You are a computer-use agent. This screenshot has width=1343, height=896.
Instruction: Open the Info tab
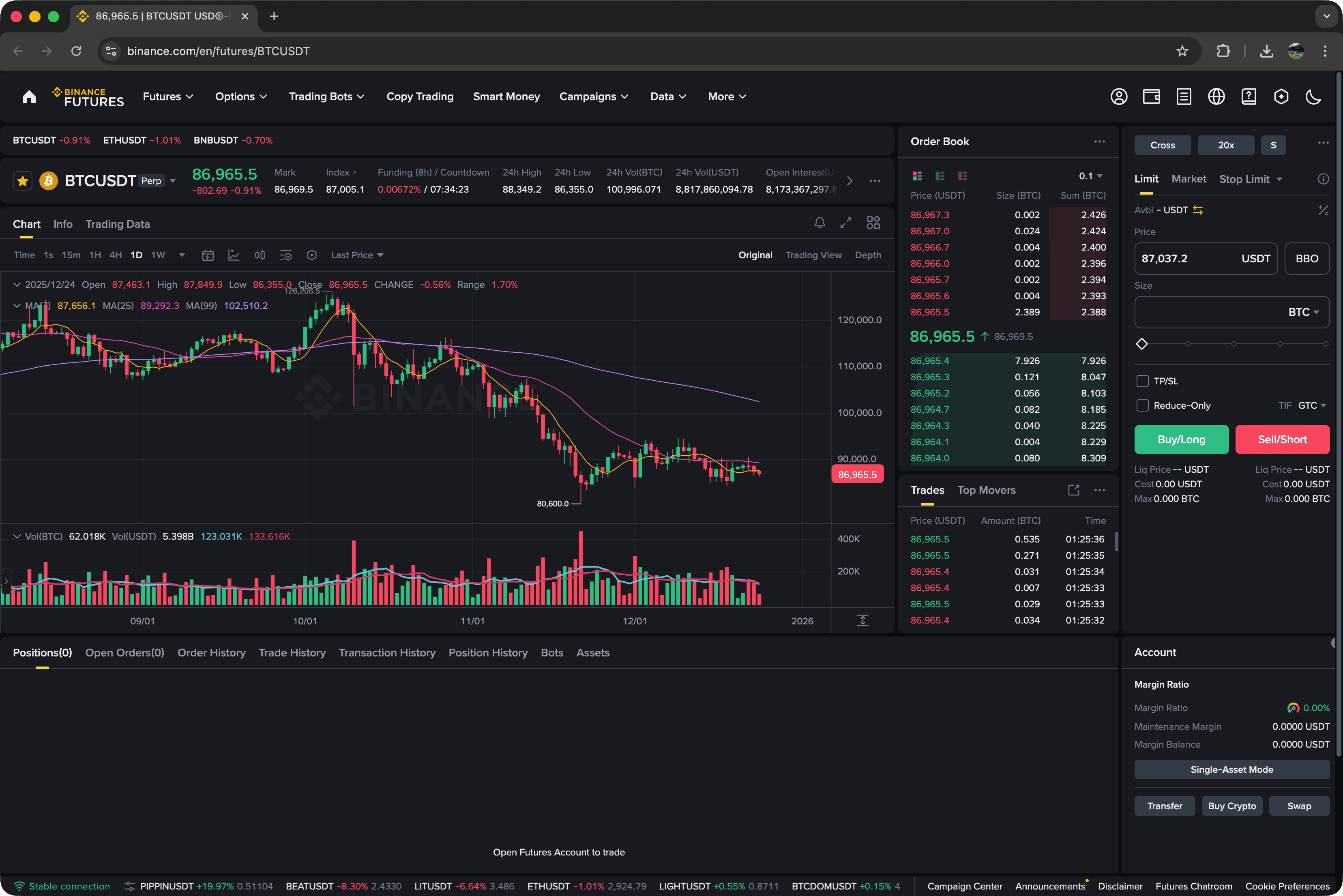63,225
